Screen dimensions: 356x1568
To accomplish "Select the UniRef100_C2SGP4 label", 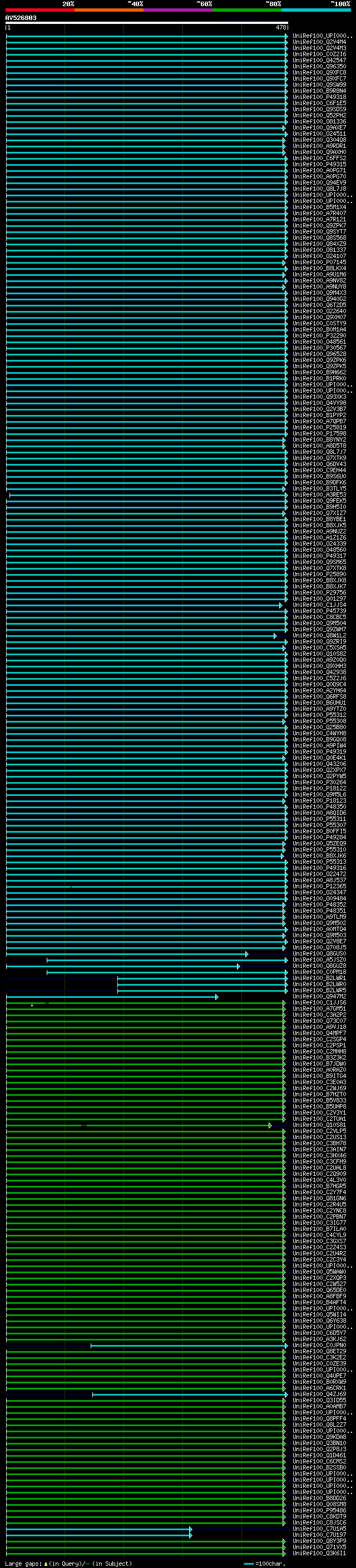I will coord(319,1040).
